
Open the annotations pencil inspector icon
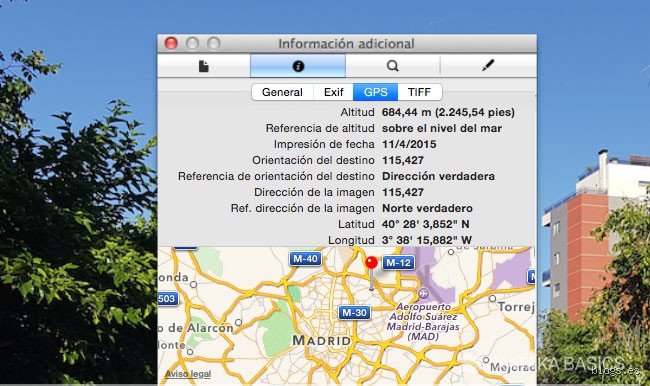[488, 65]
